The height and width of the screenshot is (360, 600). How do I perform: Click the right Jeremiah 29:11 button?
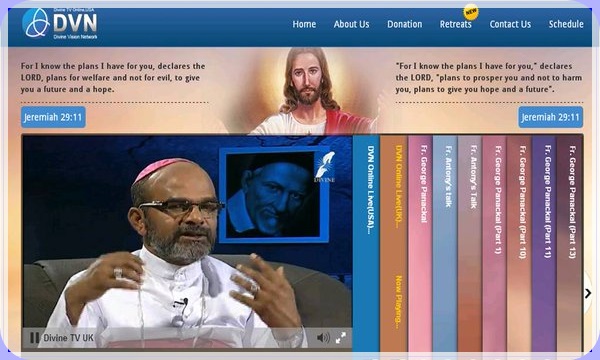[x=551, y=117]
